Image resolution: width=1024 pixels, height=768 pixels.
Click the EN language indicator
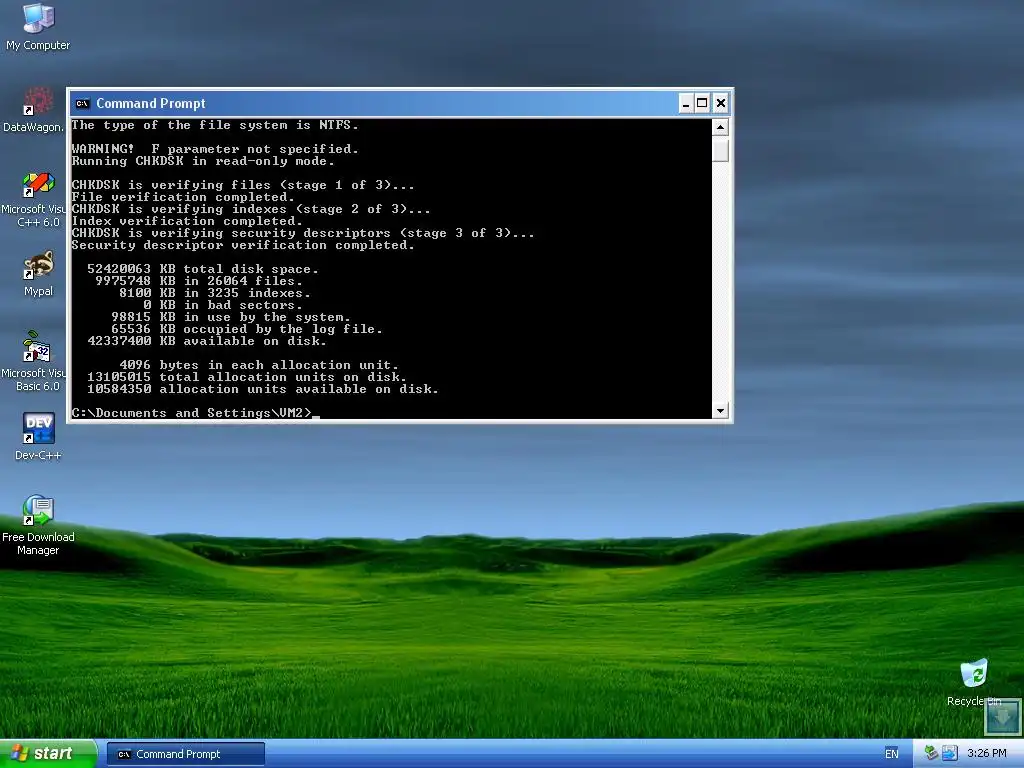pyautogui.click(x=891, y=754)
